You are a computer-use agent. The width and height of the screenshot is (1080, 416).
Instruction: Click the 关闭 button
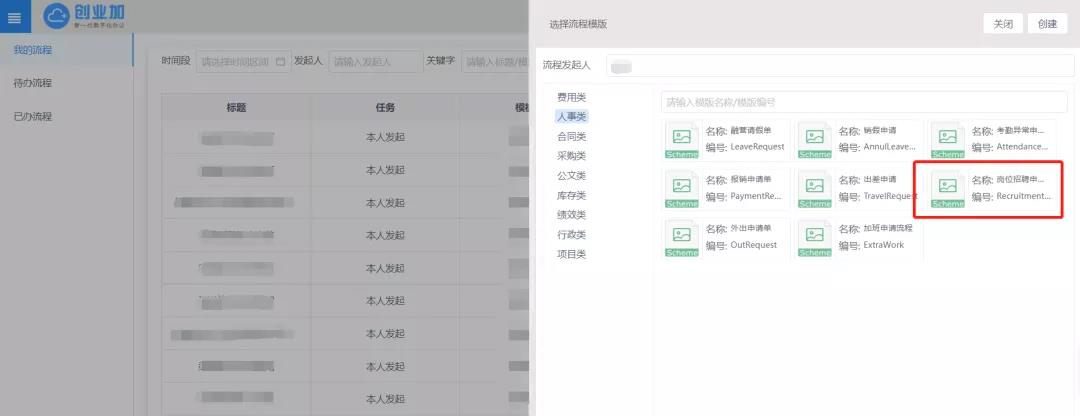[x=1003, y=24]
